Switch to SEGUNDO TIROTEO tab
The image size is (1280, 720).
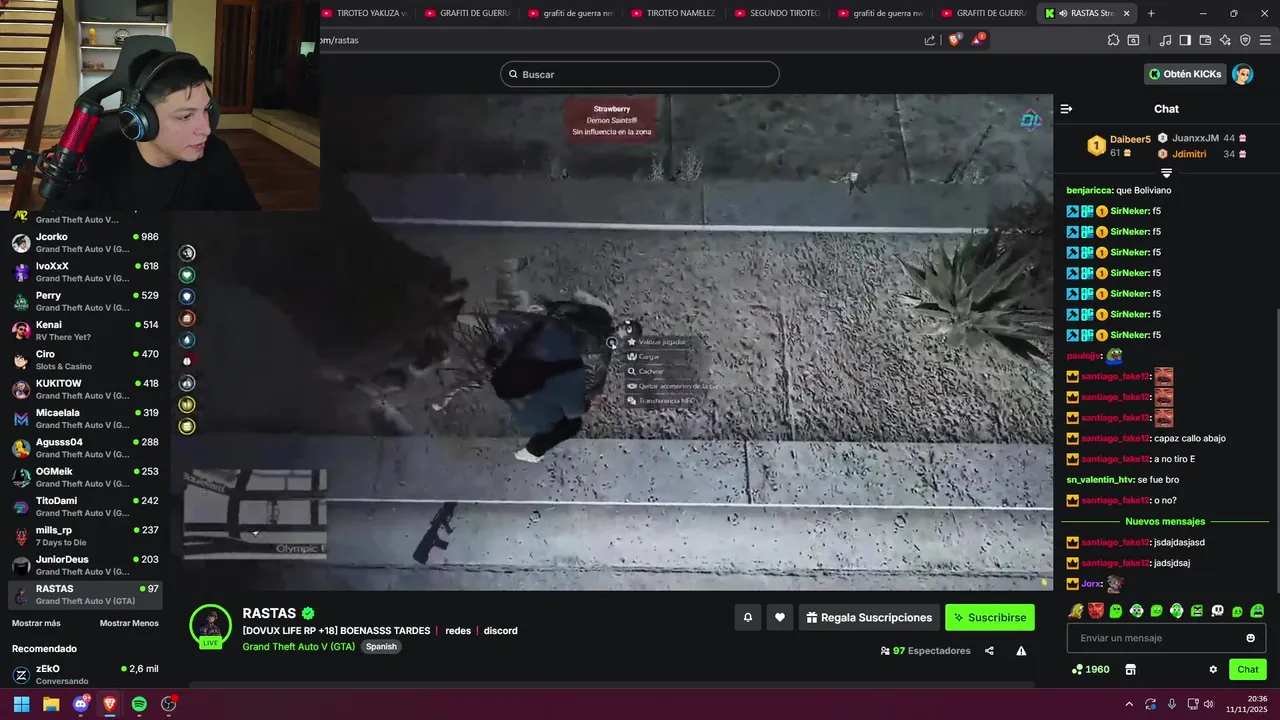point(777,13)
